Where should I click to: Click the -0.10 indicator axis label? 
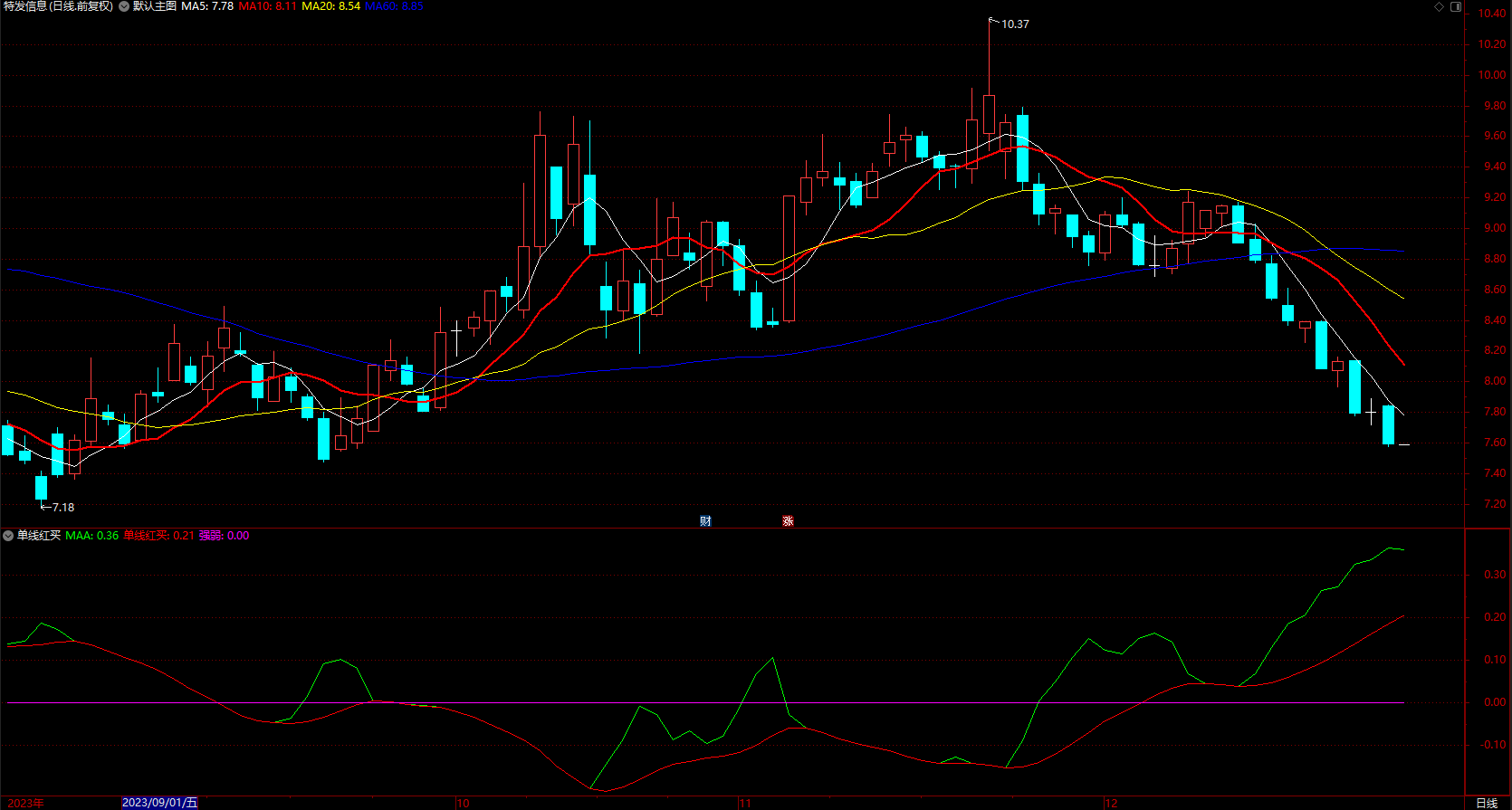(1493, 745)
